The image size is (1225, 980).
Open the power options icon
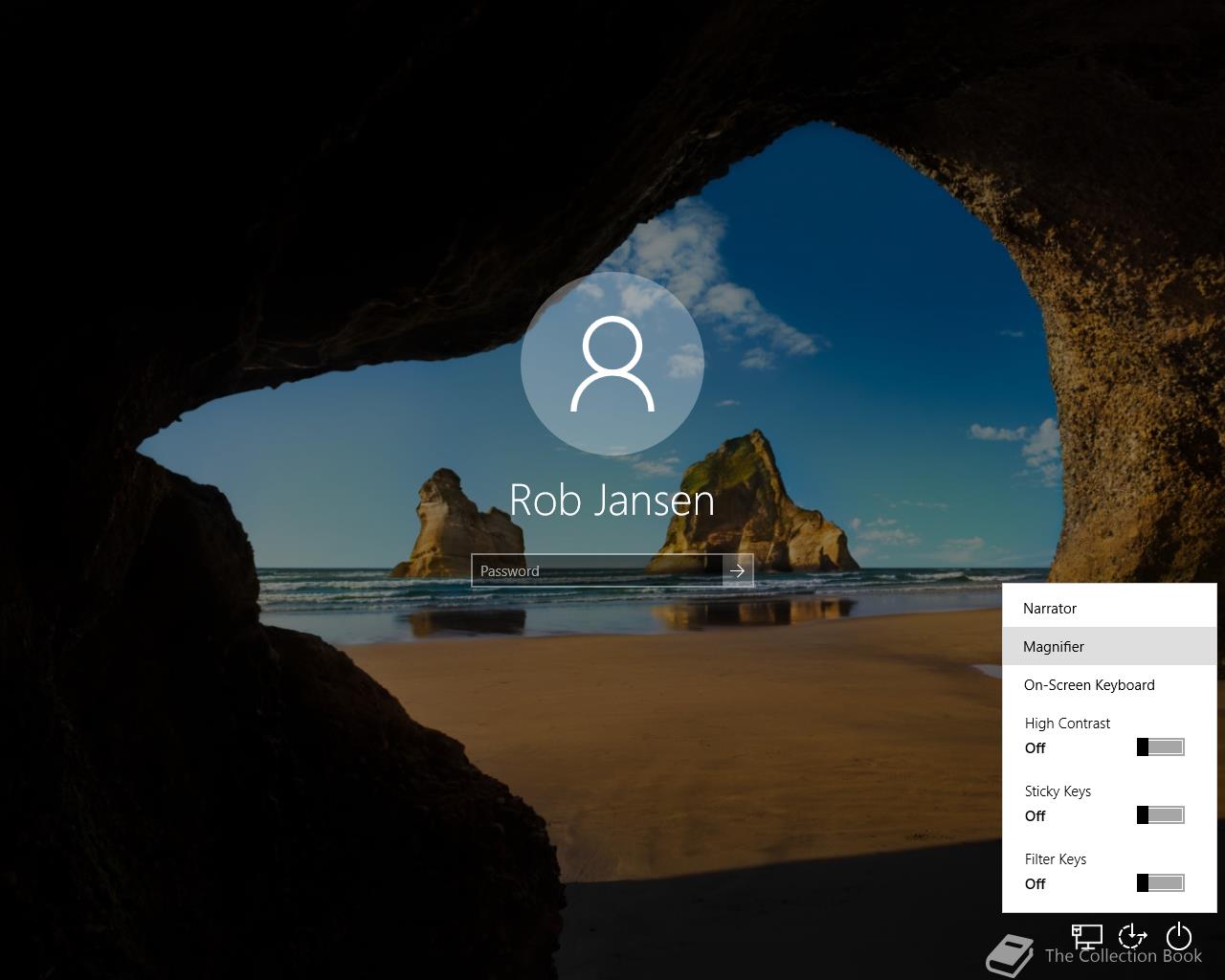click(x=1179, y=935)
